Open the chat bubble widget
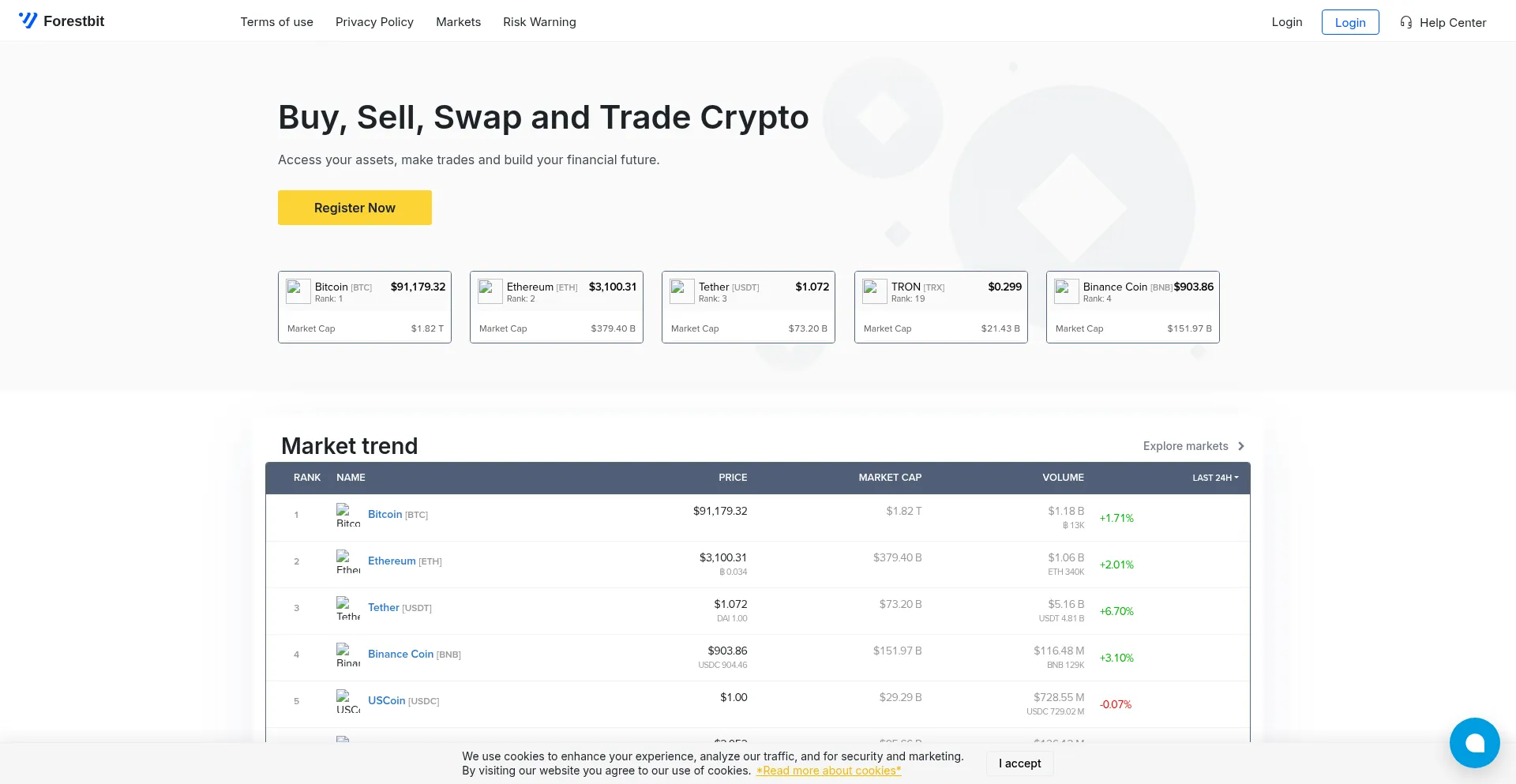This screenshot has height=784, width=1516. click(x=1474, y=742)
